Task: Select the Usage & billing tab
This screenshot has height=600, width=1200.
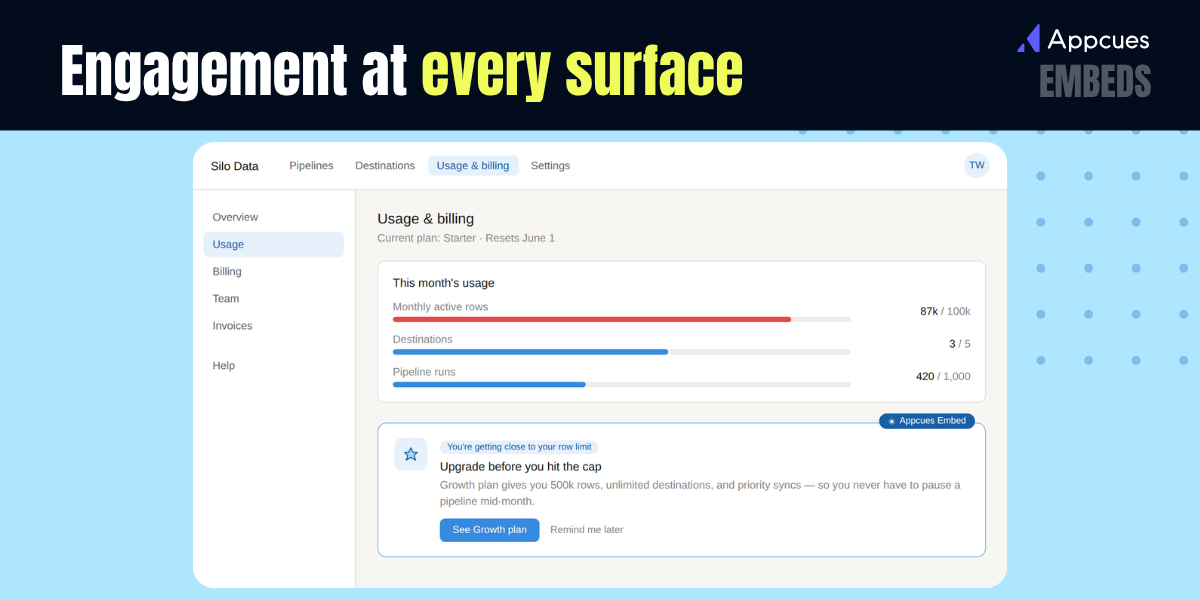Action: 473,166
